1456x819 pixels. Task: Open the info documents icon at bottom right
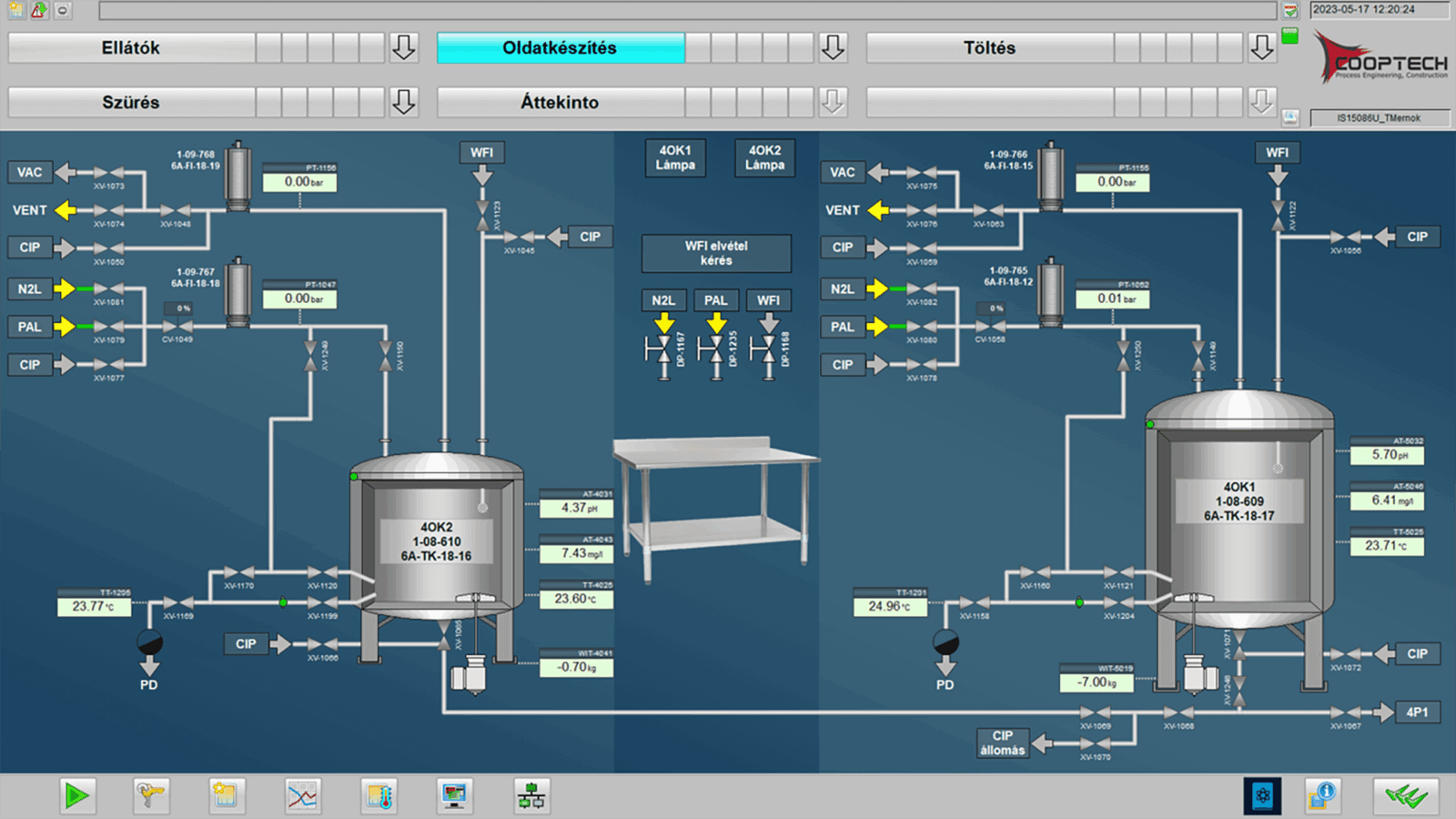(1322, 796)
